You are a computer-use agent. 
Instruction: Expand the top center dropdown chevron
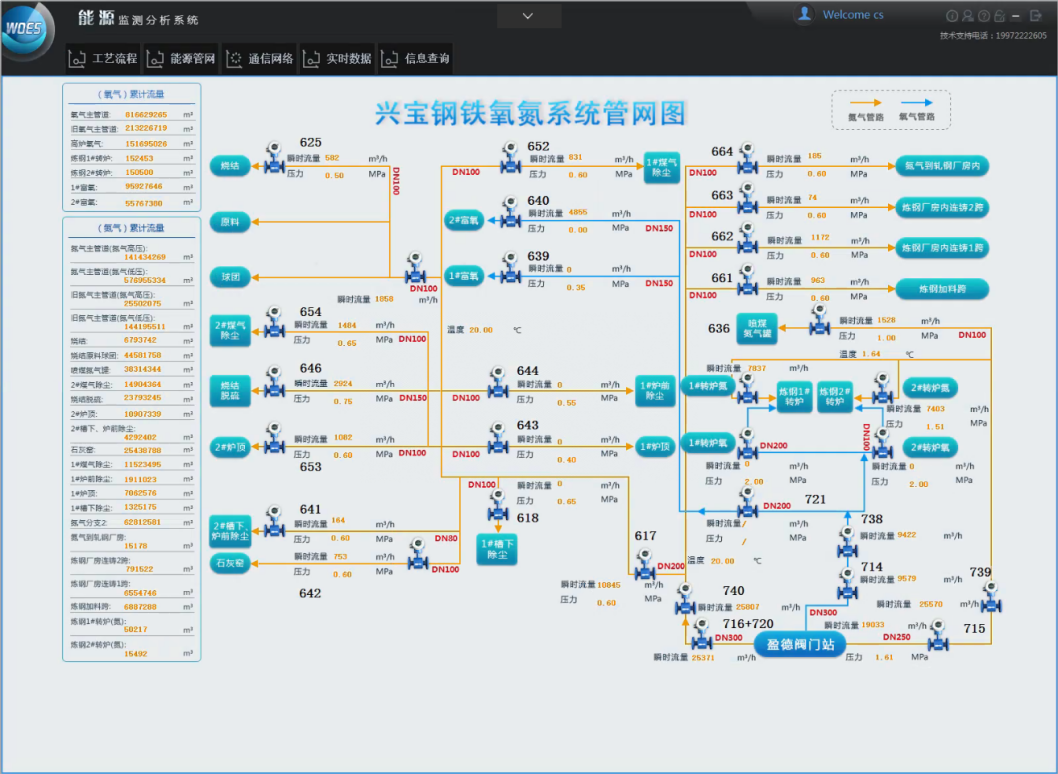pos(528,15)
